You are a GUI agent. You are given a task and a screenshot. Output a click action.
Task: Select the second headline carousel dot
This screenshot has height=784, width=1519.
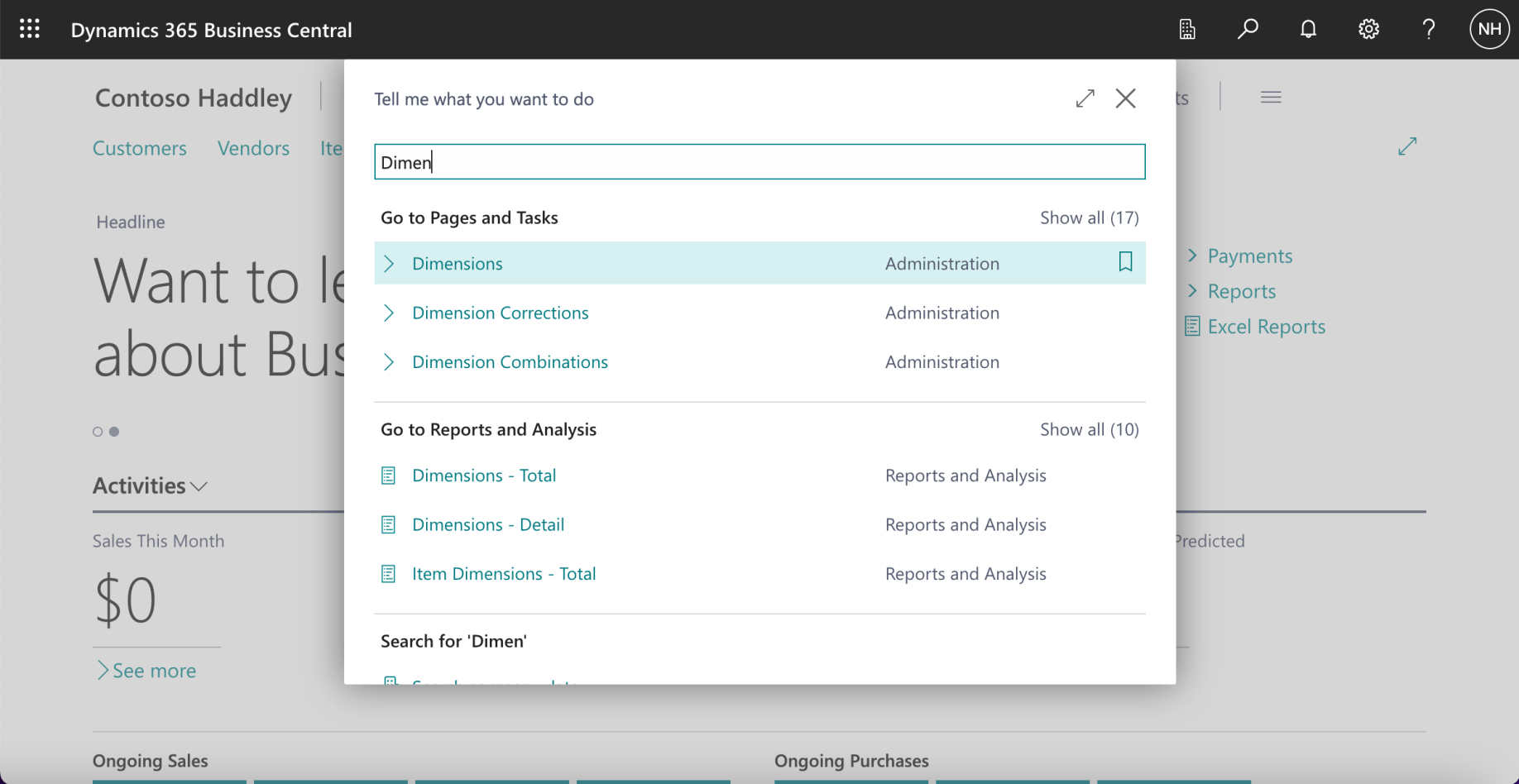[114, 432]
